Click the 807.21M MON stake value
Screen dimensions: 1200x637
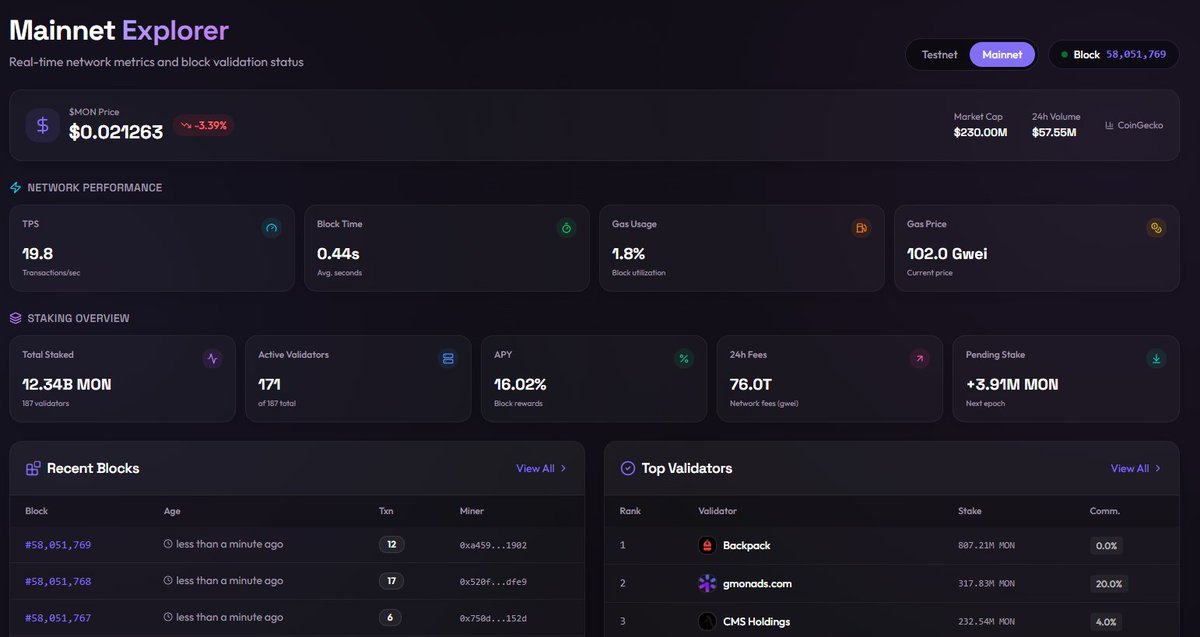pos(986,545)
